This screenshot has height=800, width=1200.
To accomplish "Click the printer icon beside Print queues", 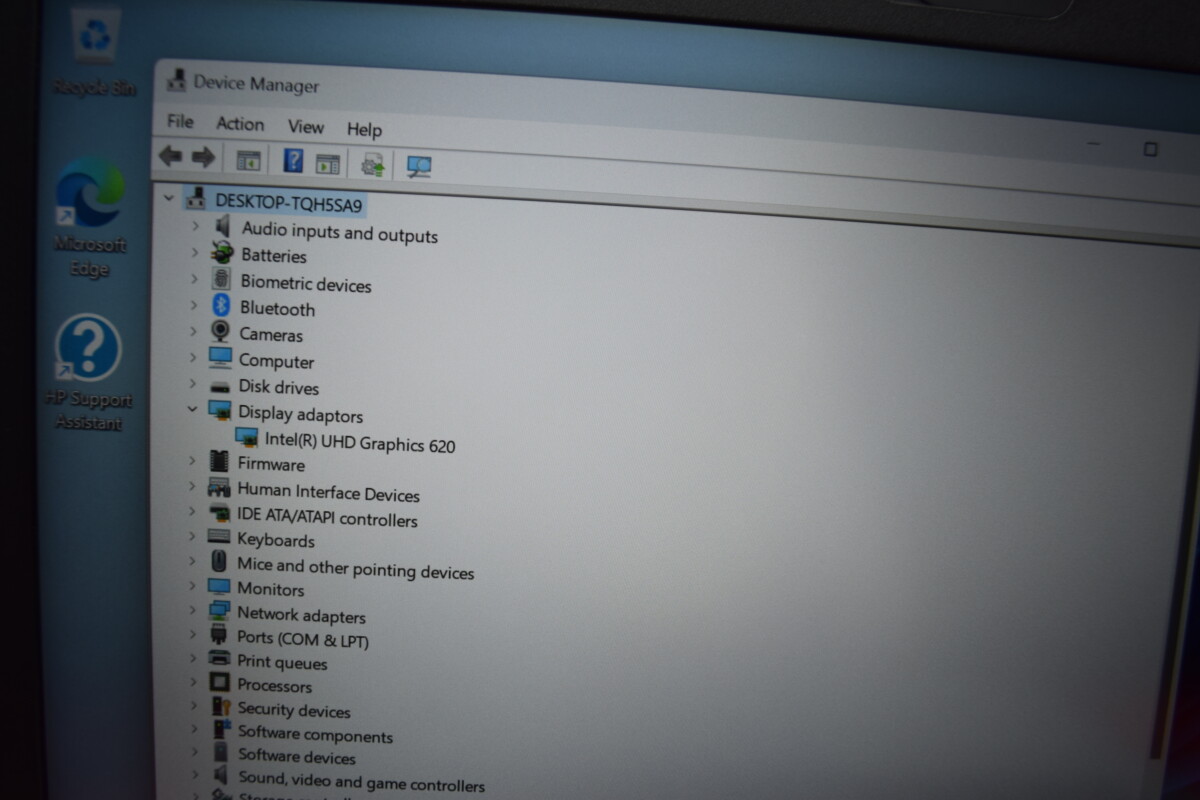I will [x=219, y=659].
